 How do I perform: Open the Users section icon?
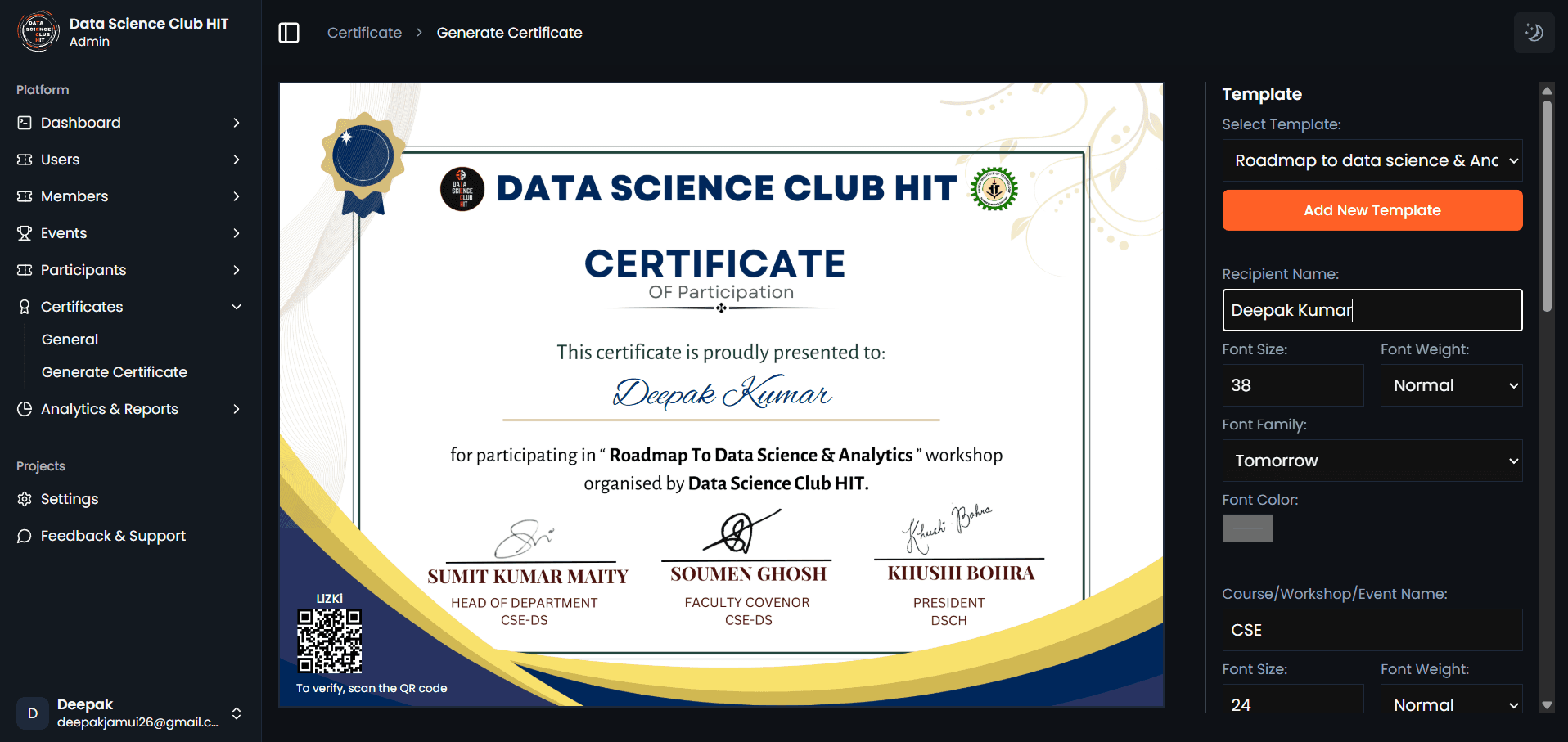point(25,159)
